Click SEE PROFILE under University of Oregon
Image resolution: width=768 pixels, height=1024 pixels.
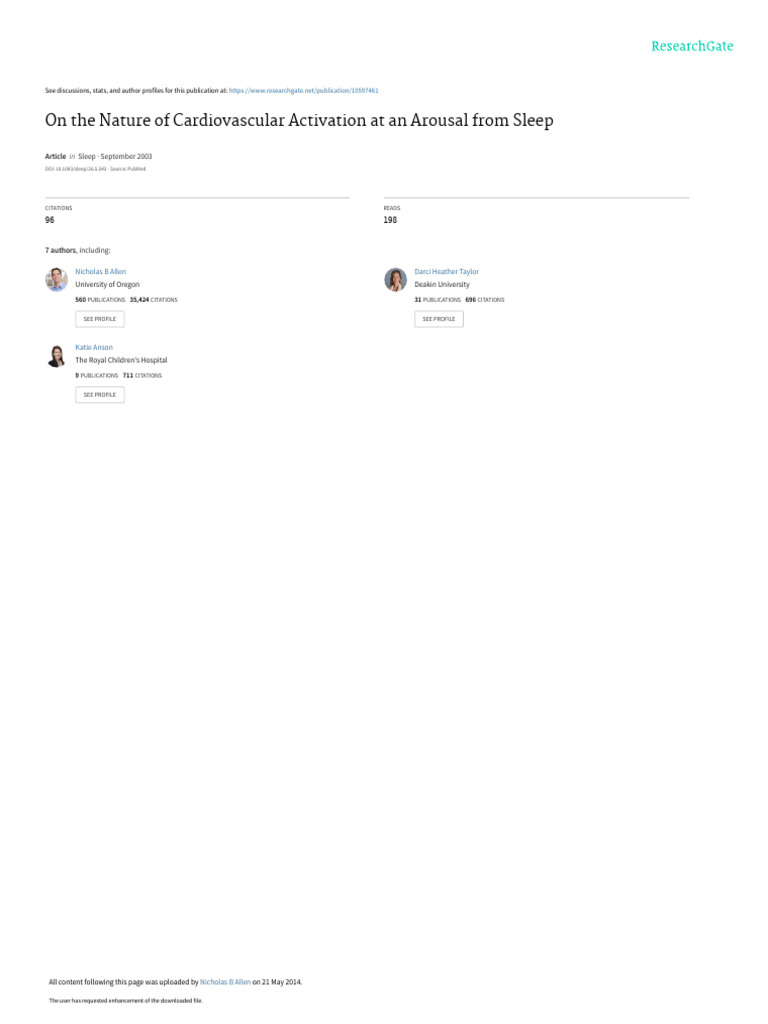tap(100, 319)
